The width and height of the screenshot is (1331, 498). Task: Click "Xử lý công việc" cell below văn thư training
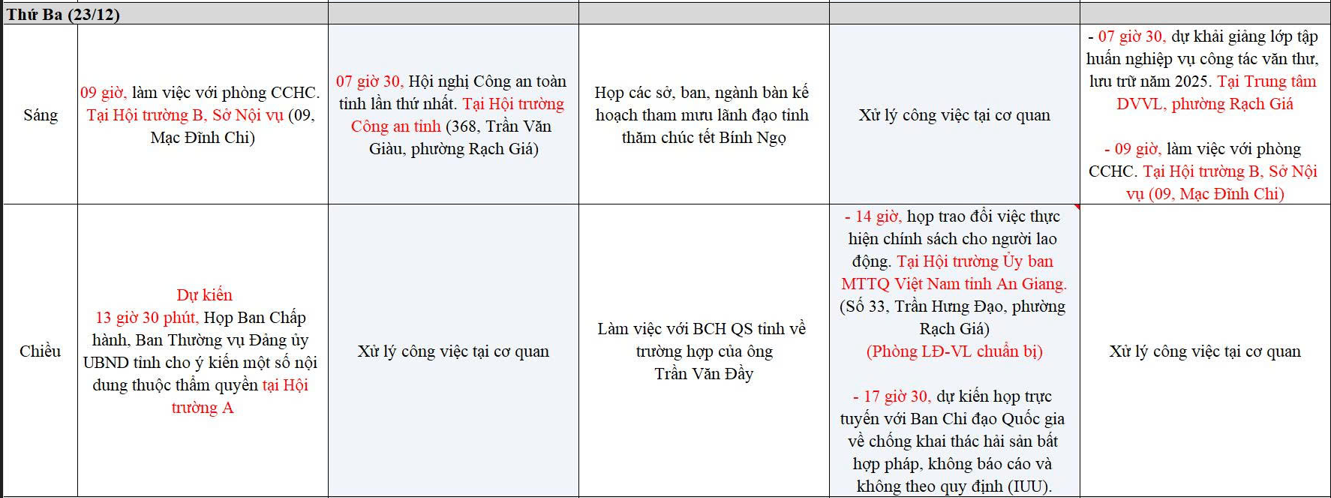[1205, 352]
